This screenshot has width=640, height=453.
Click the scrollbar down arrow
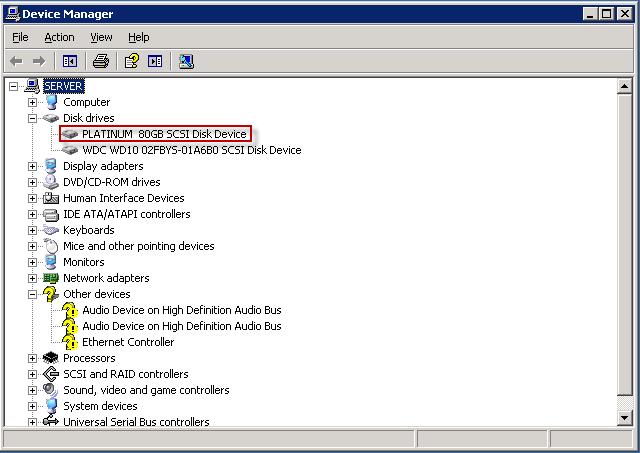tap(625, 417)
